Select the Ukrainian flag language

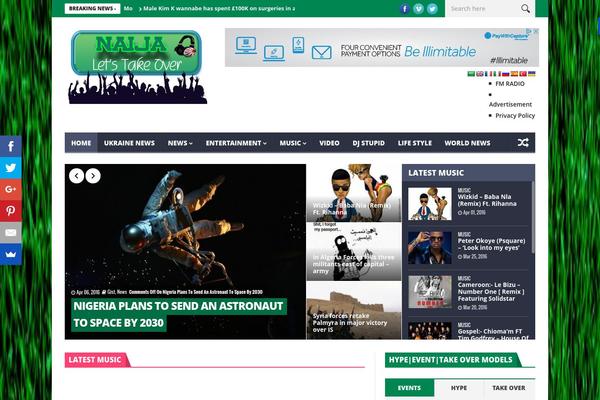click(x=532, y=74)
